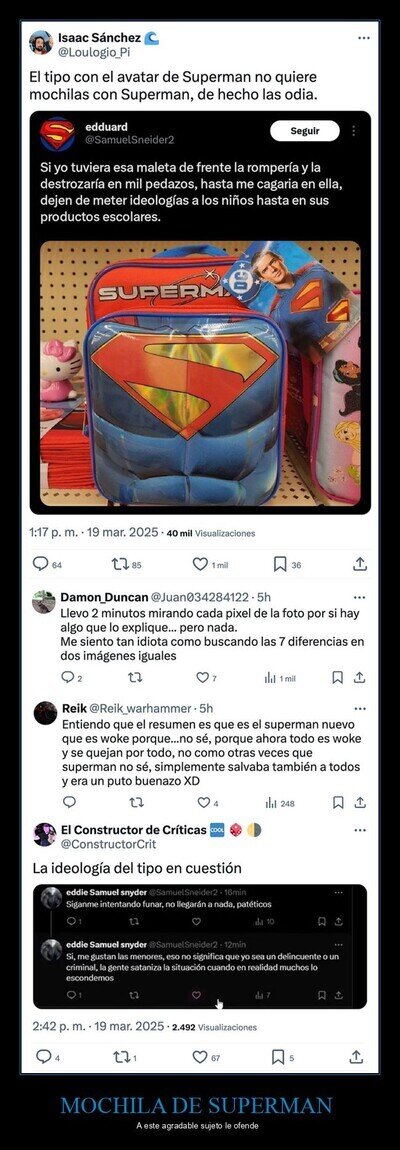
Task: Like Damon_Duncan's reply with 7 hearts
Action: coord(203,678)
